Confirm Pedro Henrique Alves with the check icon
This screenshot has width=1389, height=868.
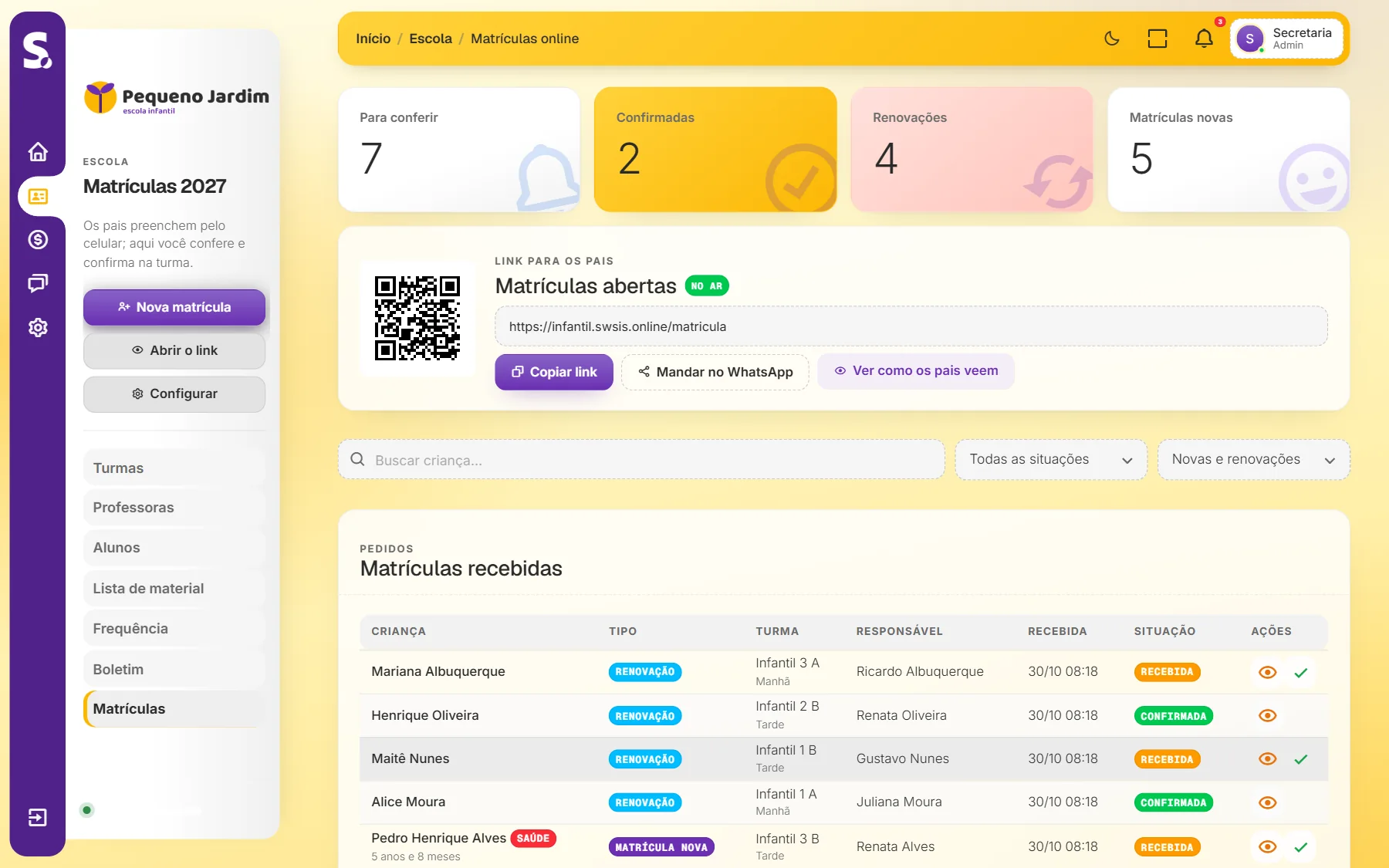[x=1301, y=847]
